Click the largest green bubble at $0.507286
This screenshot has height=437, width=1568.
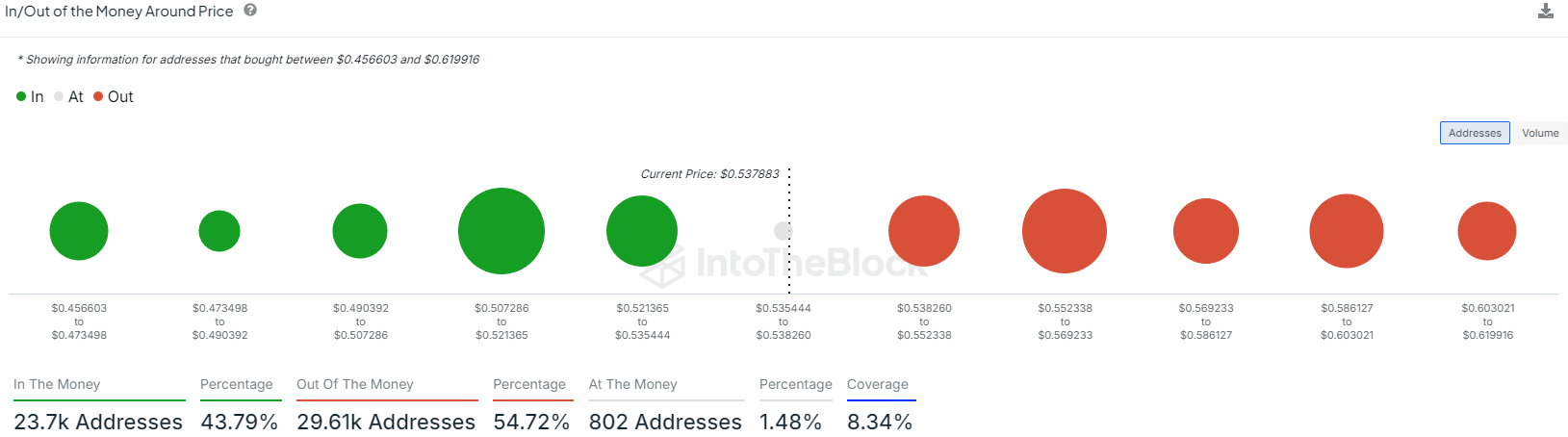[x=501, y=231]
